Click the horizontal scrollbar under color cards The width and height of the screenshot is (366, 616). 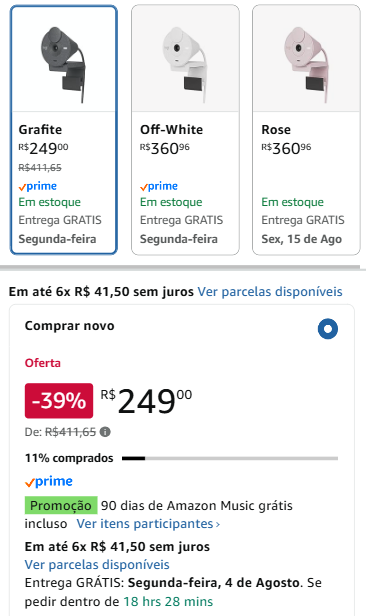click(x=180, y=268)
